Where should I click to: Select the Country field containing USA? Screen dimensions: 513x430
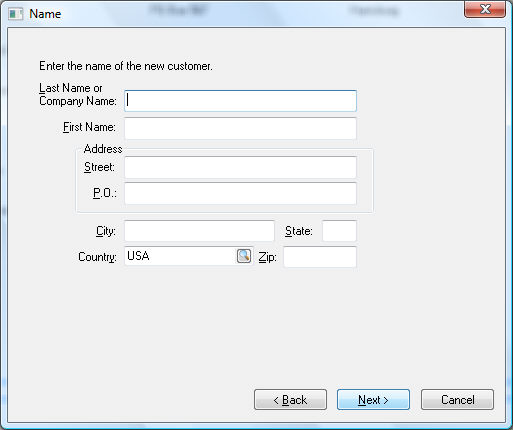tap(180, 256)
